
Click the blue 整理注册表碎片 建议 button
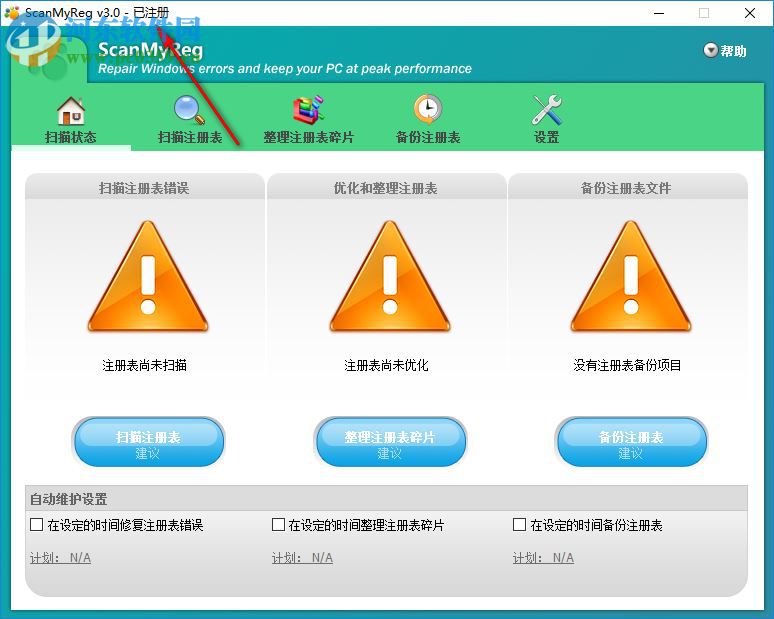pyautogui.click(x=390, y=442)
